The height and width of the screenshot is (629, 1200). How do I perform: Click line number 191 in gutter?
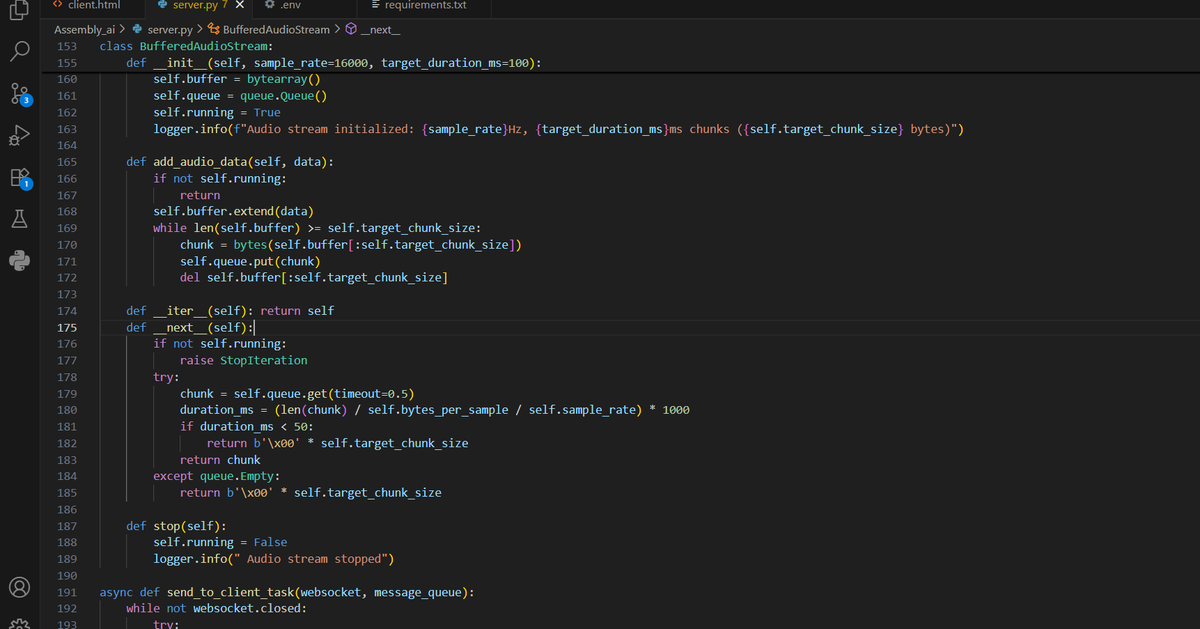(67, 592)
